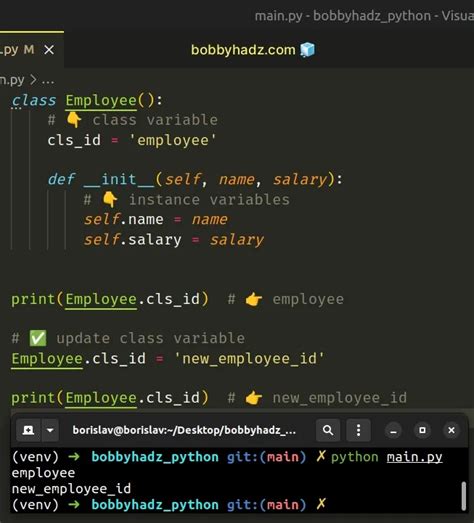Click main.py link in terminal command
Image resolution: width=474 pixels, height=523 pixels.
point(414,457)
